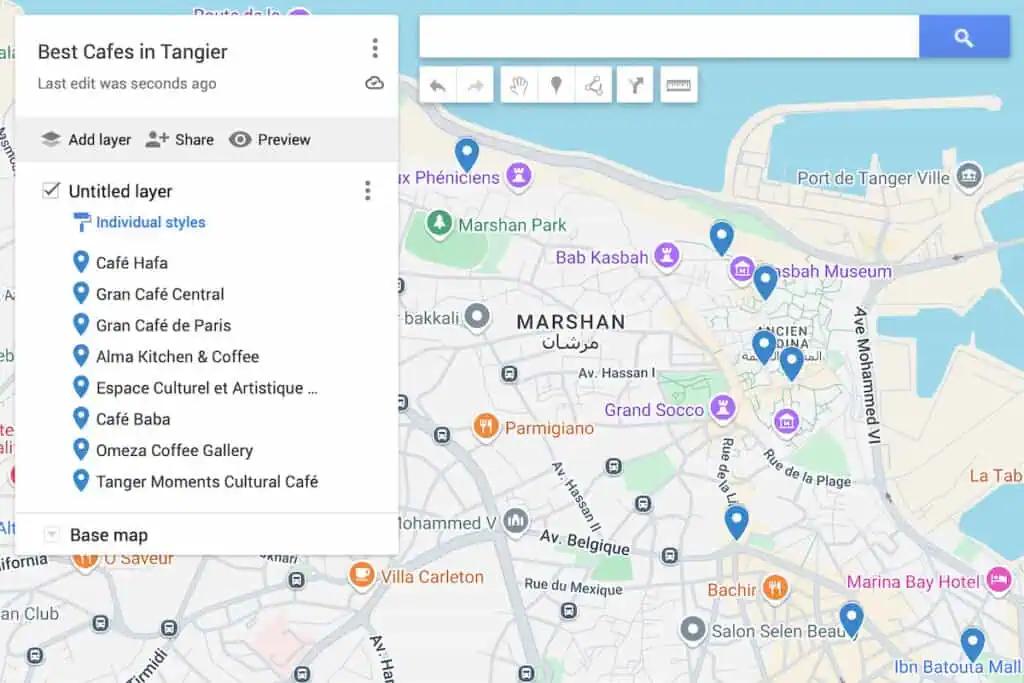This screenshot has height=683, width=1024.
Task: Select Café Hafa in the layer list
Action: 132,262
